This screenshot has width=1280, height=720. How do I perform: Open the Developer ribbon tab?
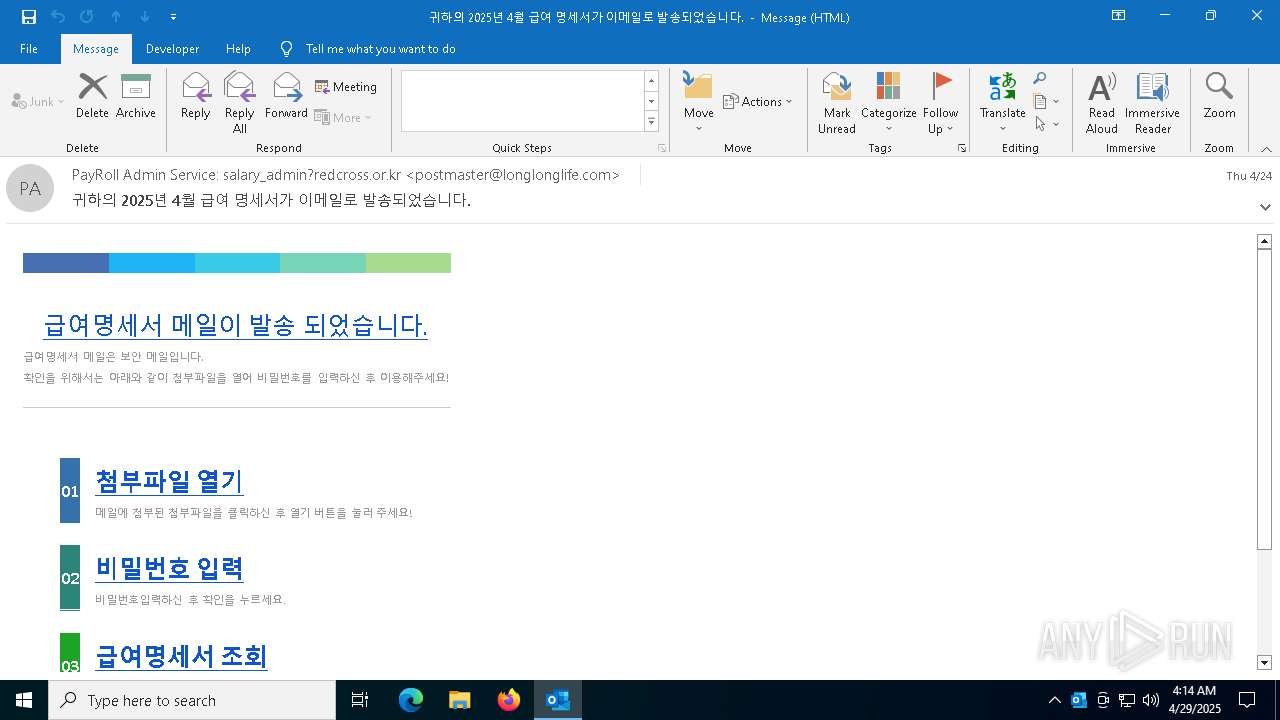pyautogui.click(x=172, y=49)
